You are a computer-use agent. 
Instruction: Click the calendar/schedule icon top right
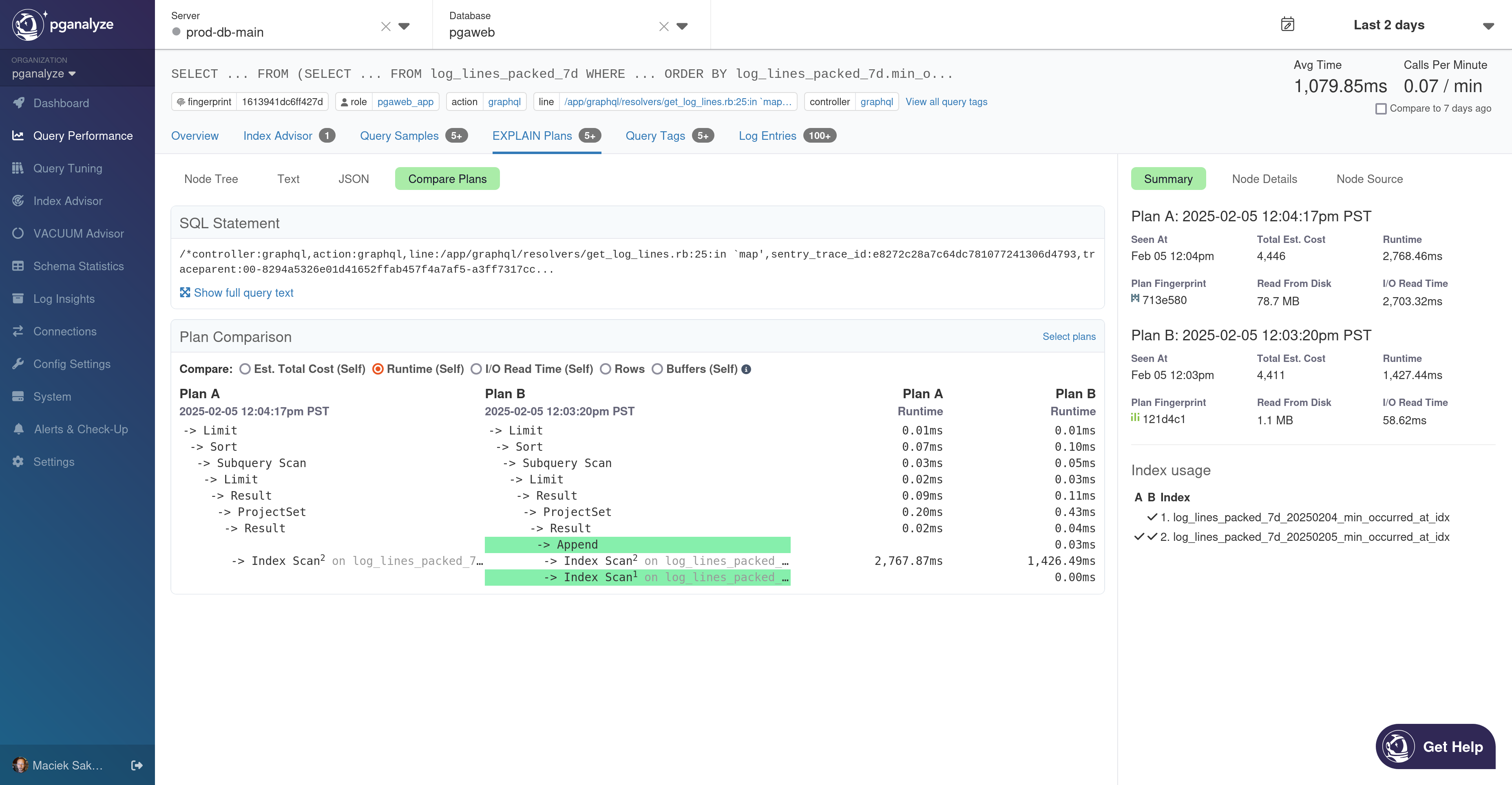tap(1287, 24)
